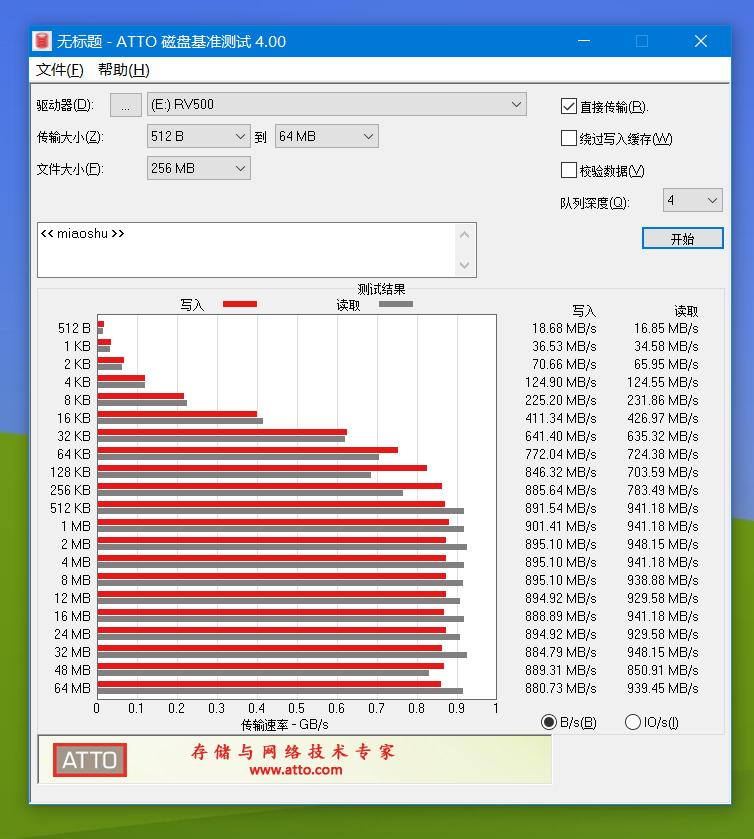Click the write value 880.73 MB/s
The height and width of the screenshot is (839, 754).
[x=561, y=689]
